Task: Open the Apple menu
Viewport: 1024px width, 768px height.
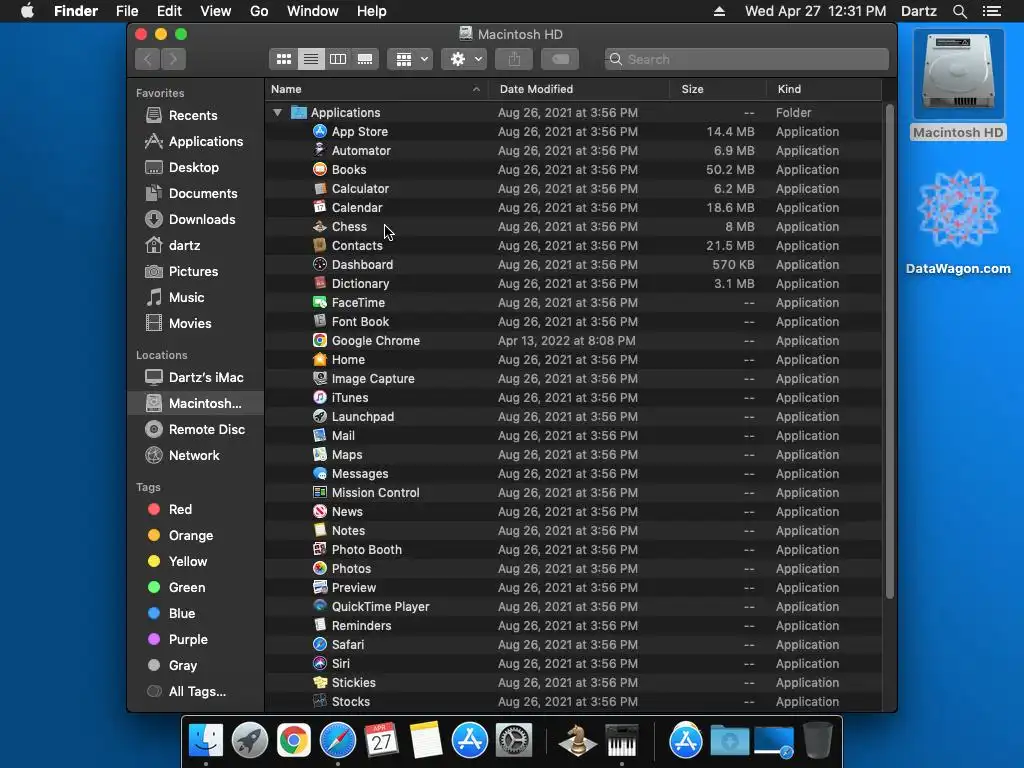Action: (27, 11)
